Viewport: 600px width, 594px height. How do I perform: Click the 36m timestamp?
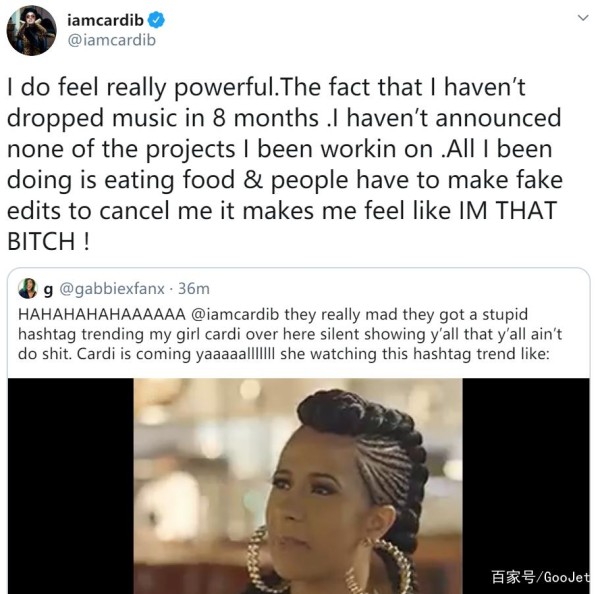[194, 289]
